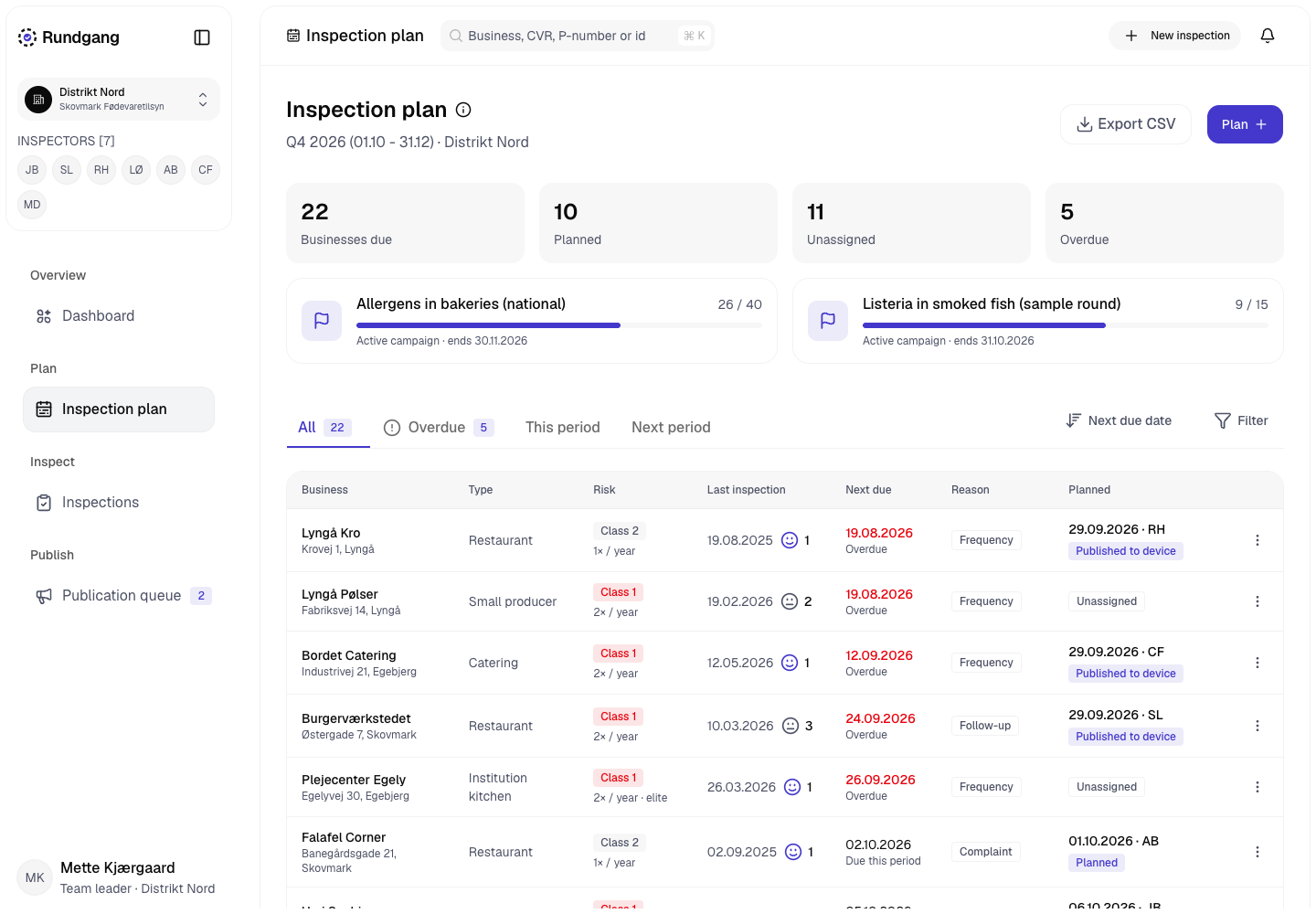Select inspector CF avatar
The width and height of the screenshot is (1316, 914).
(x=206, y=170)
